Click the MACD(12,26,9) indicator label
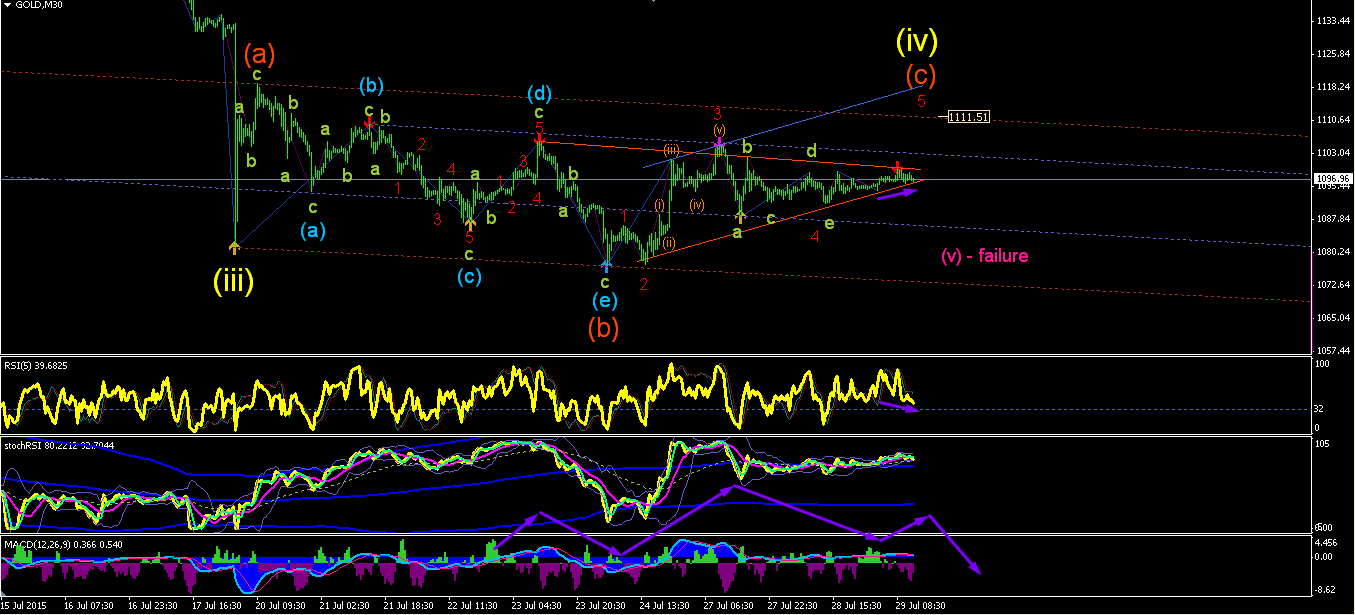1355x615 pixels. pos(61,543)
